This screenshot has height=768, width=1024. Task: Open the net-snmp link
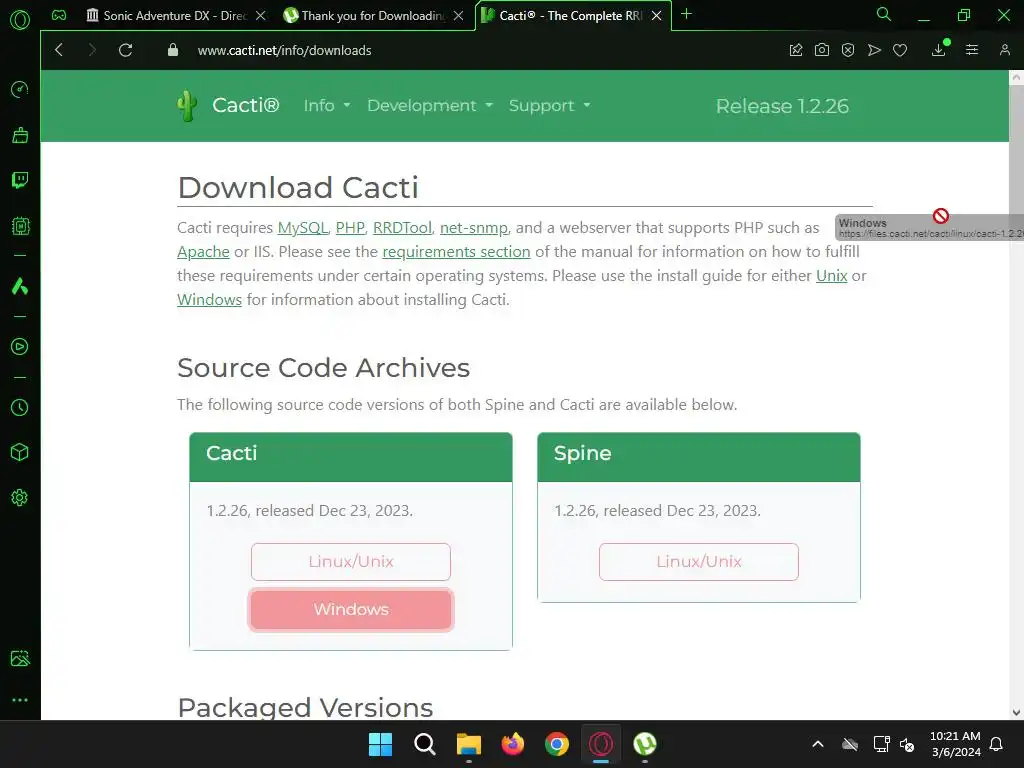473,227
